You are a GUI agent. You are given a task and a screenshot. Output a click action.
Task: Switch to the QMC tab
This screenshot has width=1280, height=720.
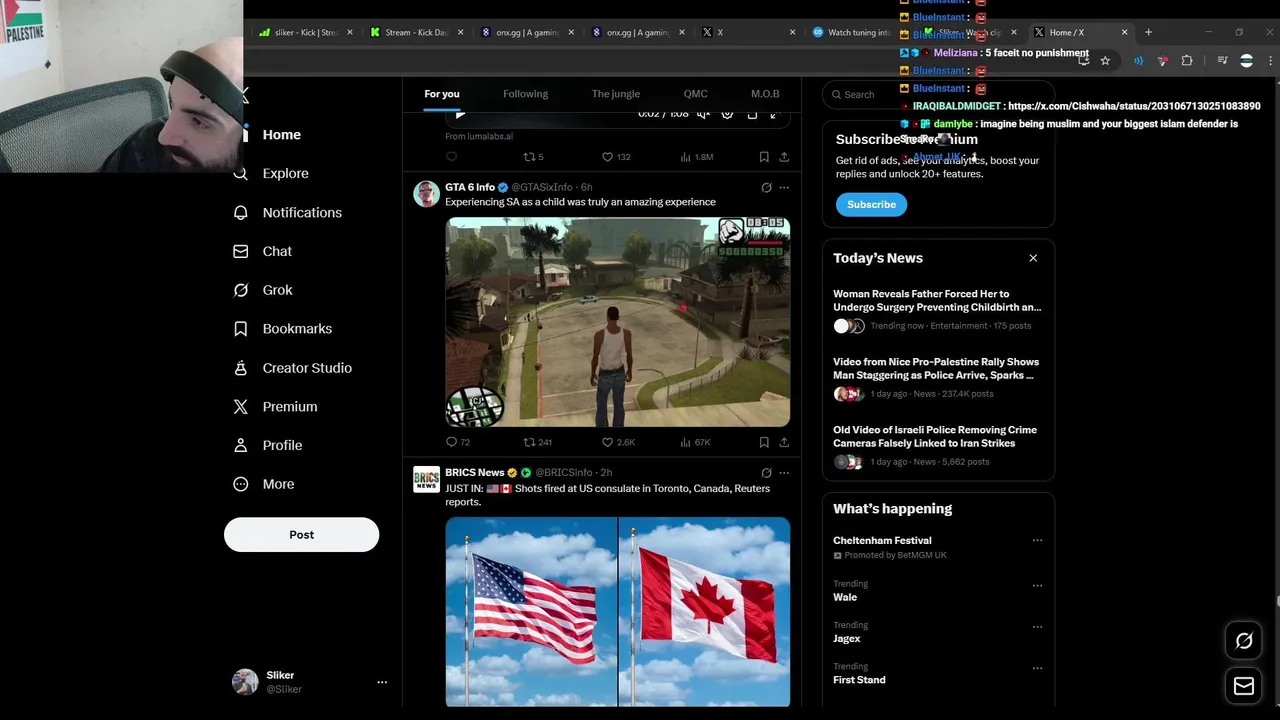pos(696,94)
